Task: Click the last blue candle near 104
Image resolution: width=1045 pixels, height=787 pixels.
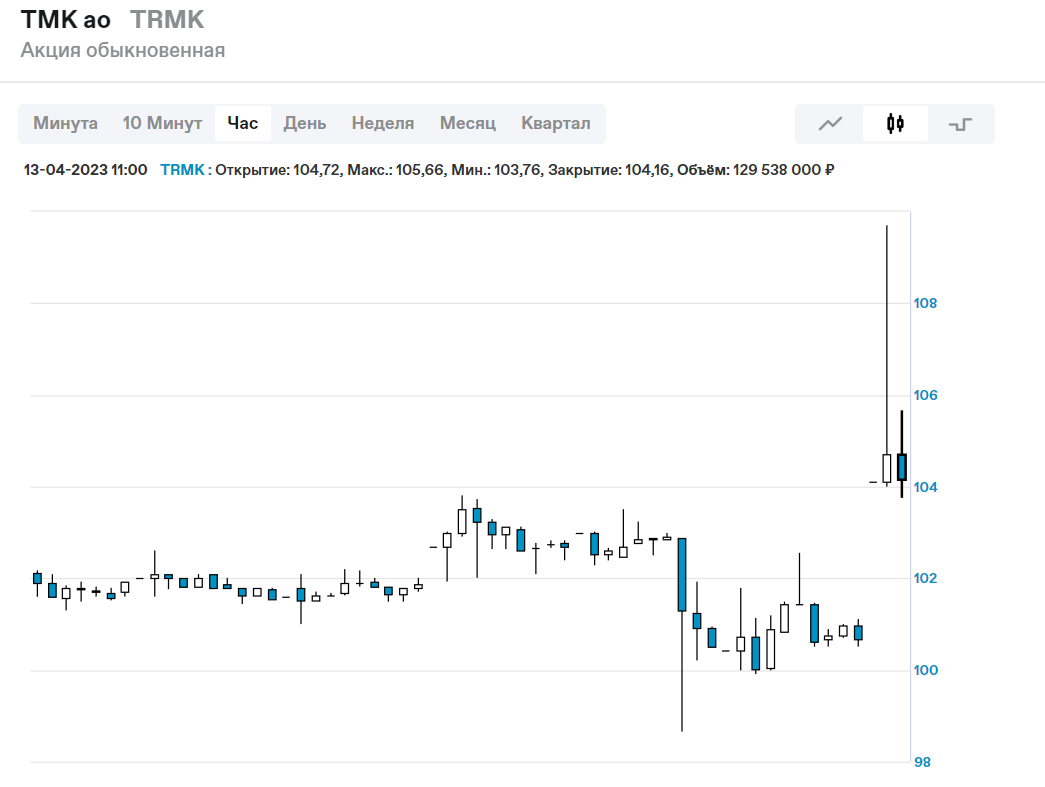Action: (902, 467)
